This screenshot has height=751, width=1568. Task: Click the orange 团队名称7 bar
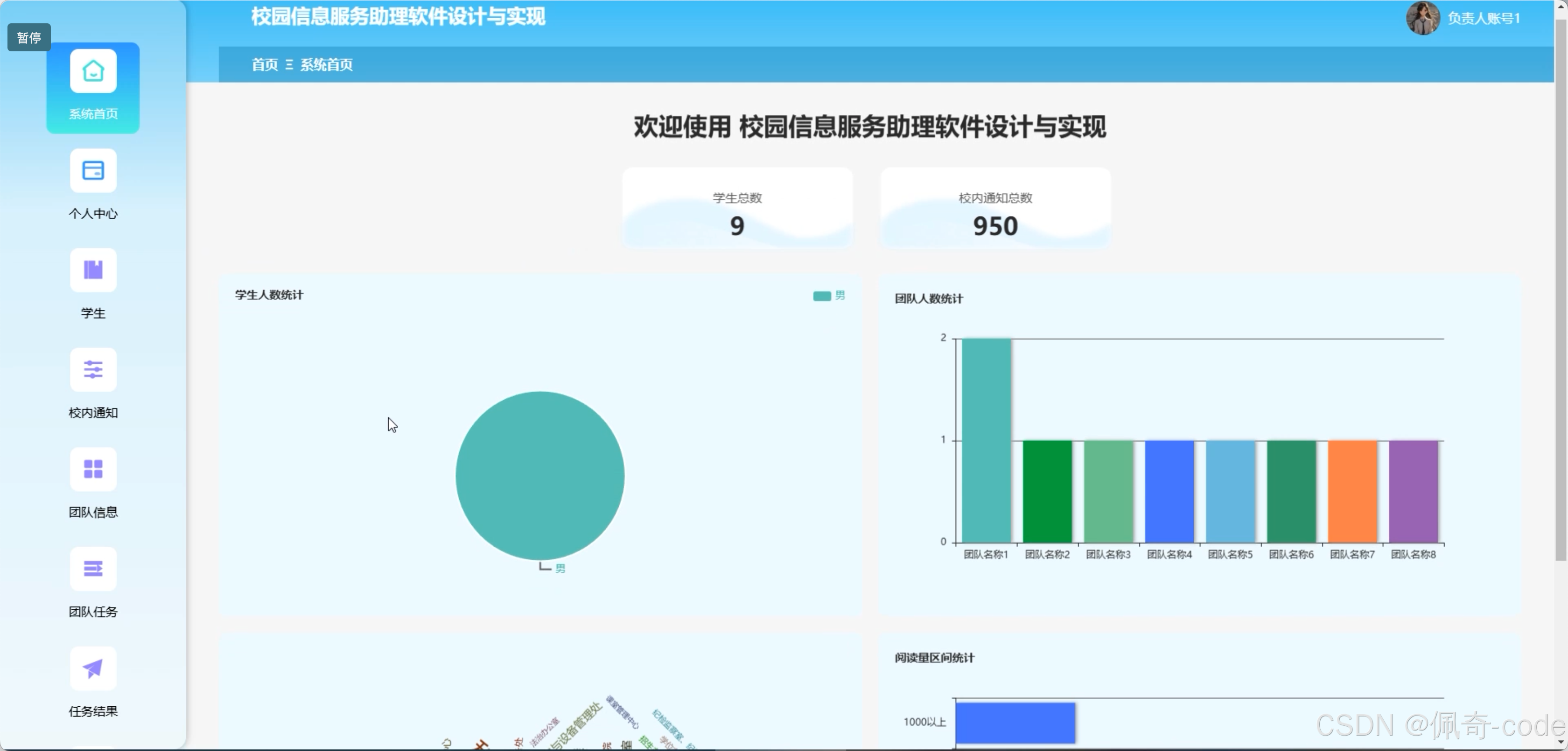pos(1352,491)
